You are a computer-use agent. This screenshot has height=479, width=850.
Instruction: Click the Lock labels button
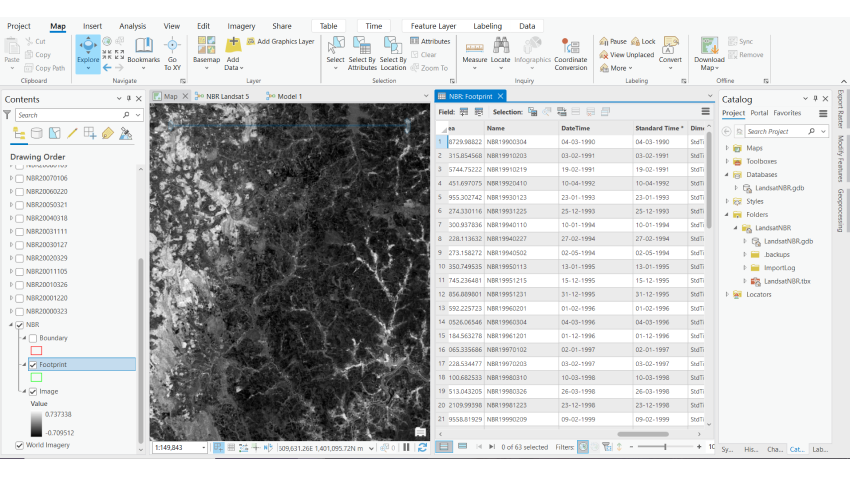(643, 41)
